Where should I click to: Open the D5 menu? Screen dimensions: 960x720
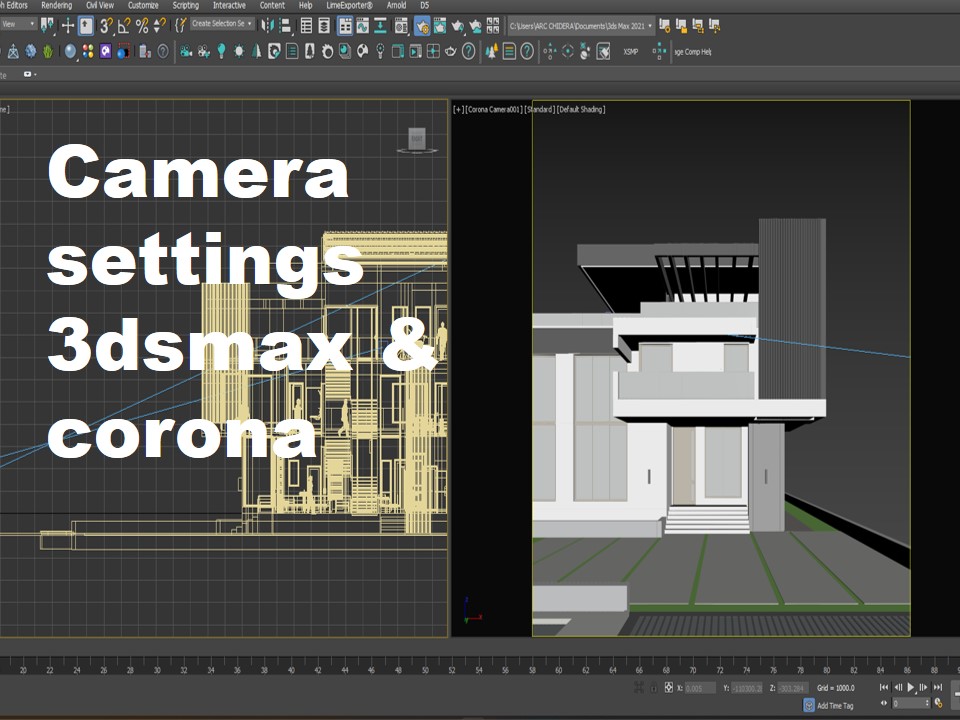click(424, 5)
